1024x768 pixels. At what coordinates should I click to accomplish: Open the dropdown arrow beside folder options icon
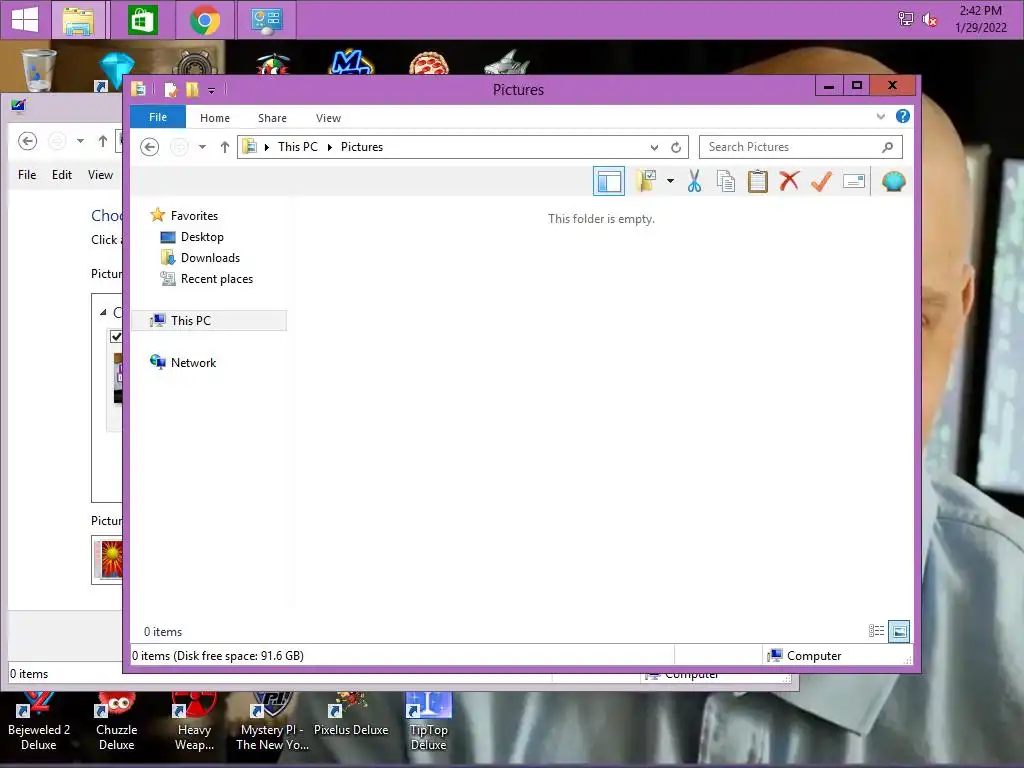(x=670, y=181)
